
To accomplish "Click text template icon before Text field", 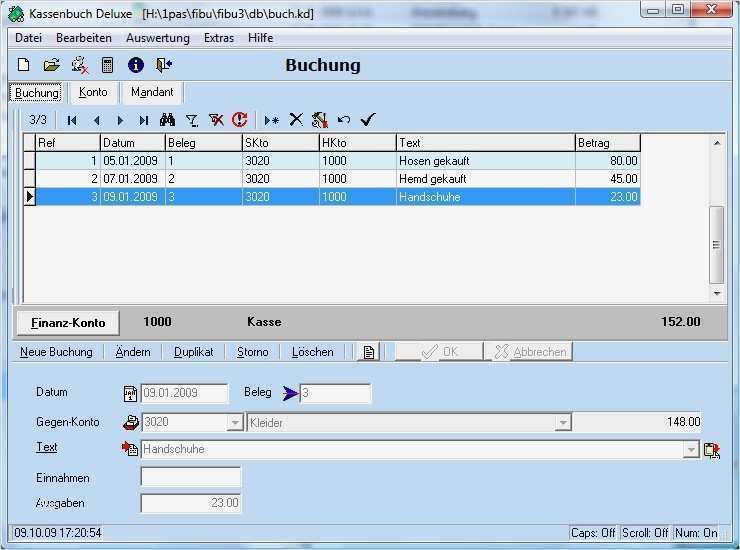I will click(130, 448).
